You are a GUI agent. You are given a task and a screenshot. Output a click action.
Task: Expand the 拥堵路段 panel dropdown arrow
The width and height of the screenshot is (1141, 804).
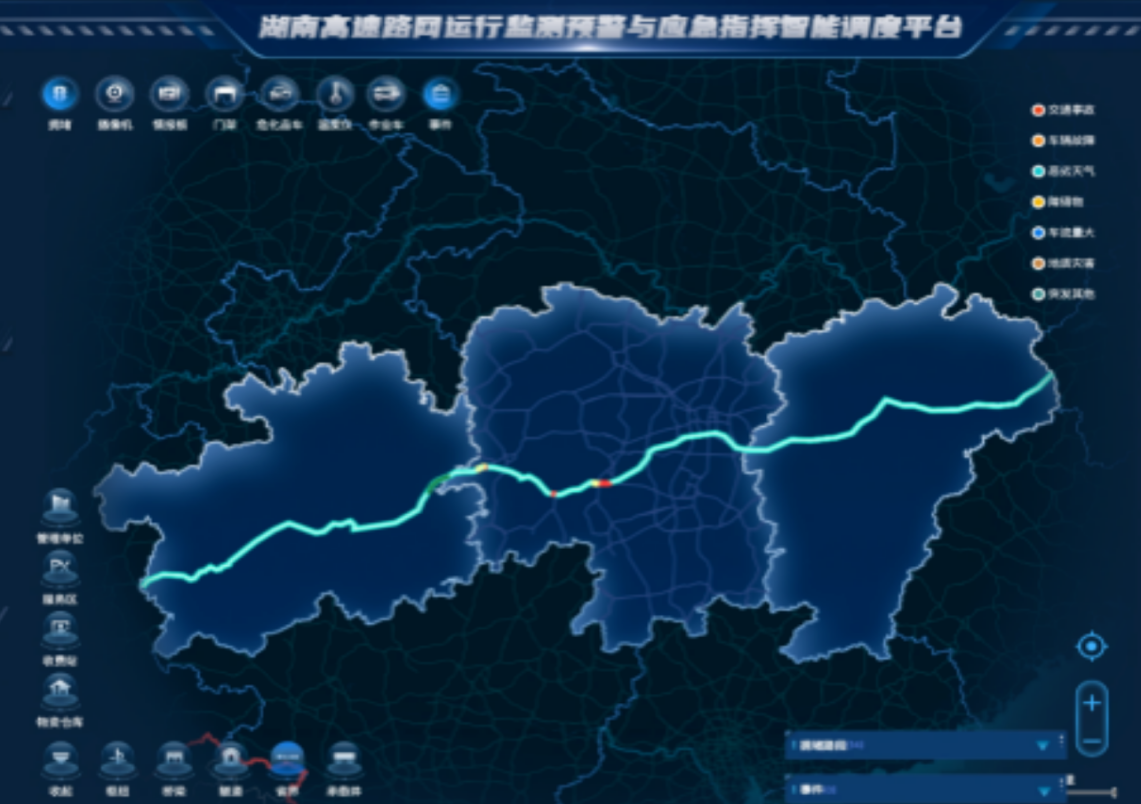point(1044,745)
